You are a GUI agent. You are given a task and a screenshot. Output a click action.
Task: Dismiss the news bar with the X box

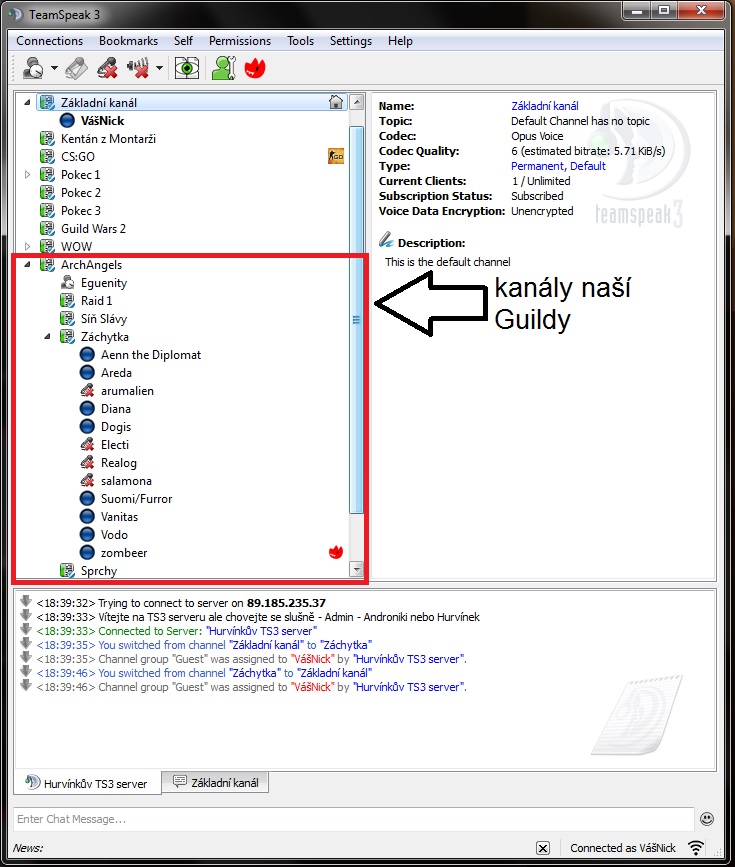(x=542, y=848)
